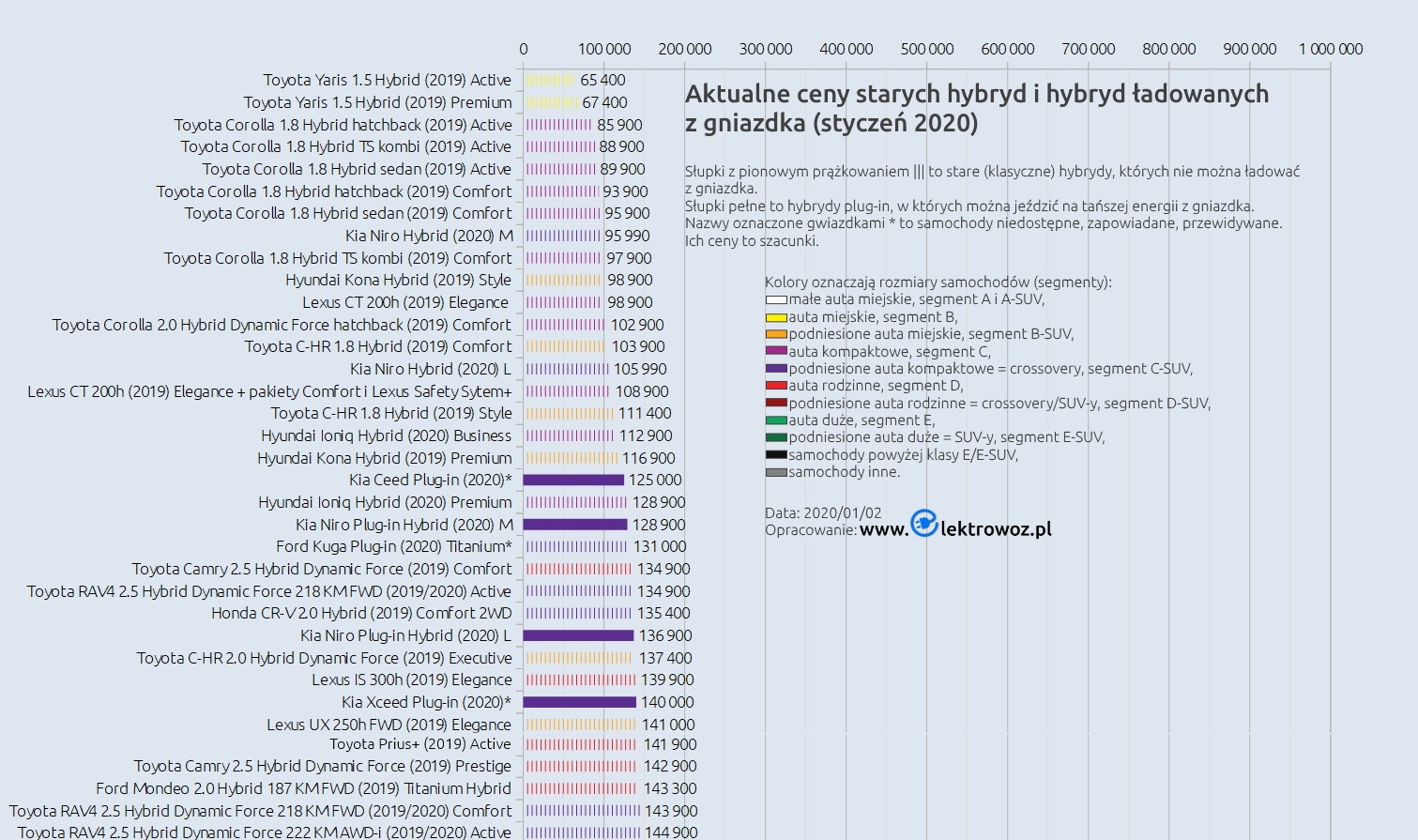
Task: Click the price value '140 000'
Action: click(x=667, y=702)
